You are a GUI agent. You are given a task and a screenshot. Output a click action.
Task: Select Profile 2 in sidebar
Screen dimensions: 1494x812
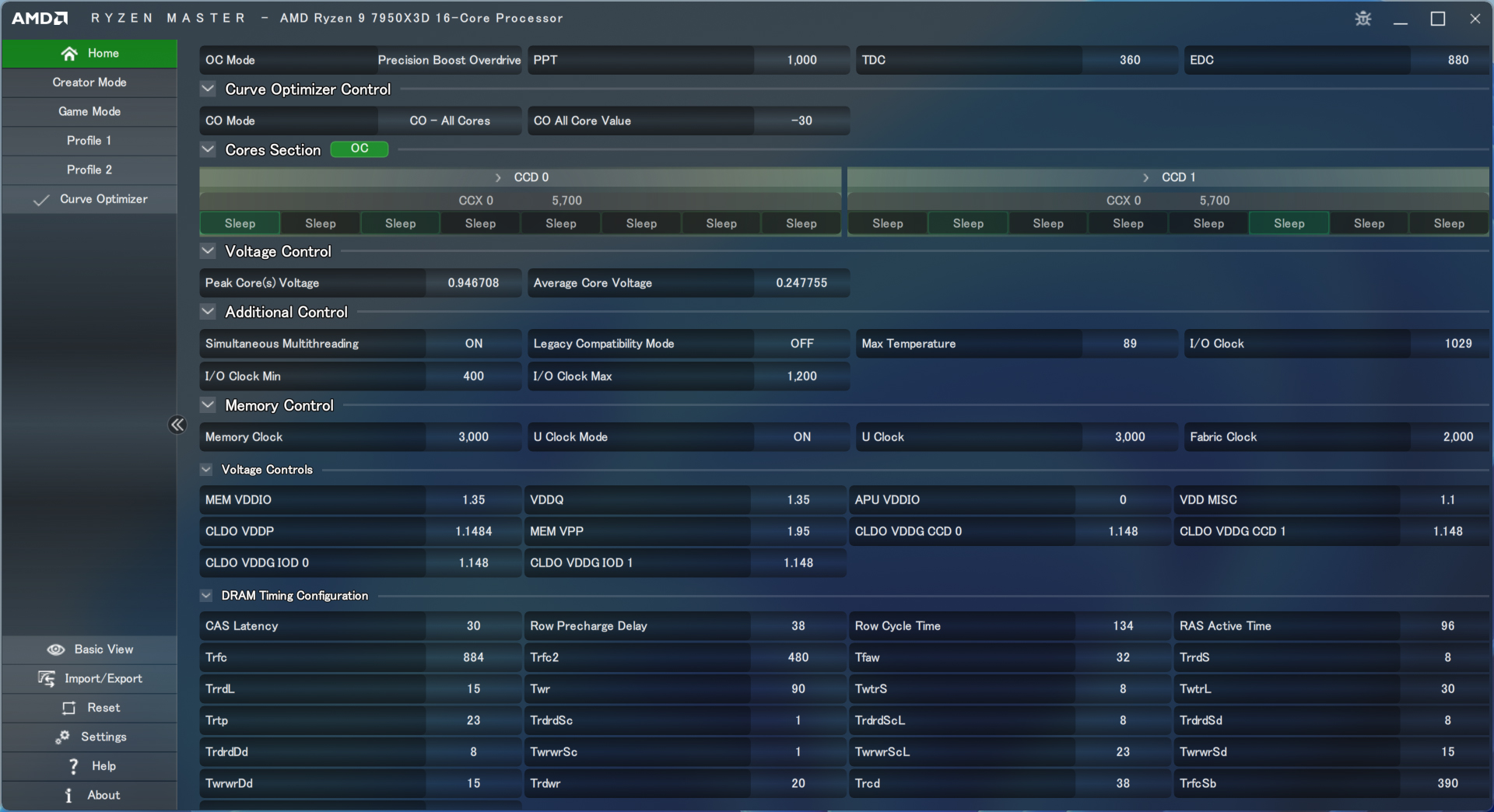[x=89, y=170]
